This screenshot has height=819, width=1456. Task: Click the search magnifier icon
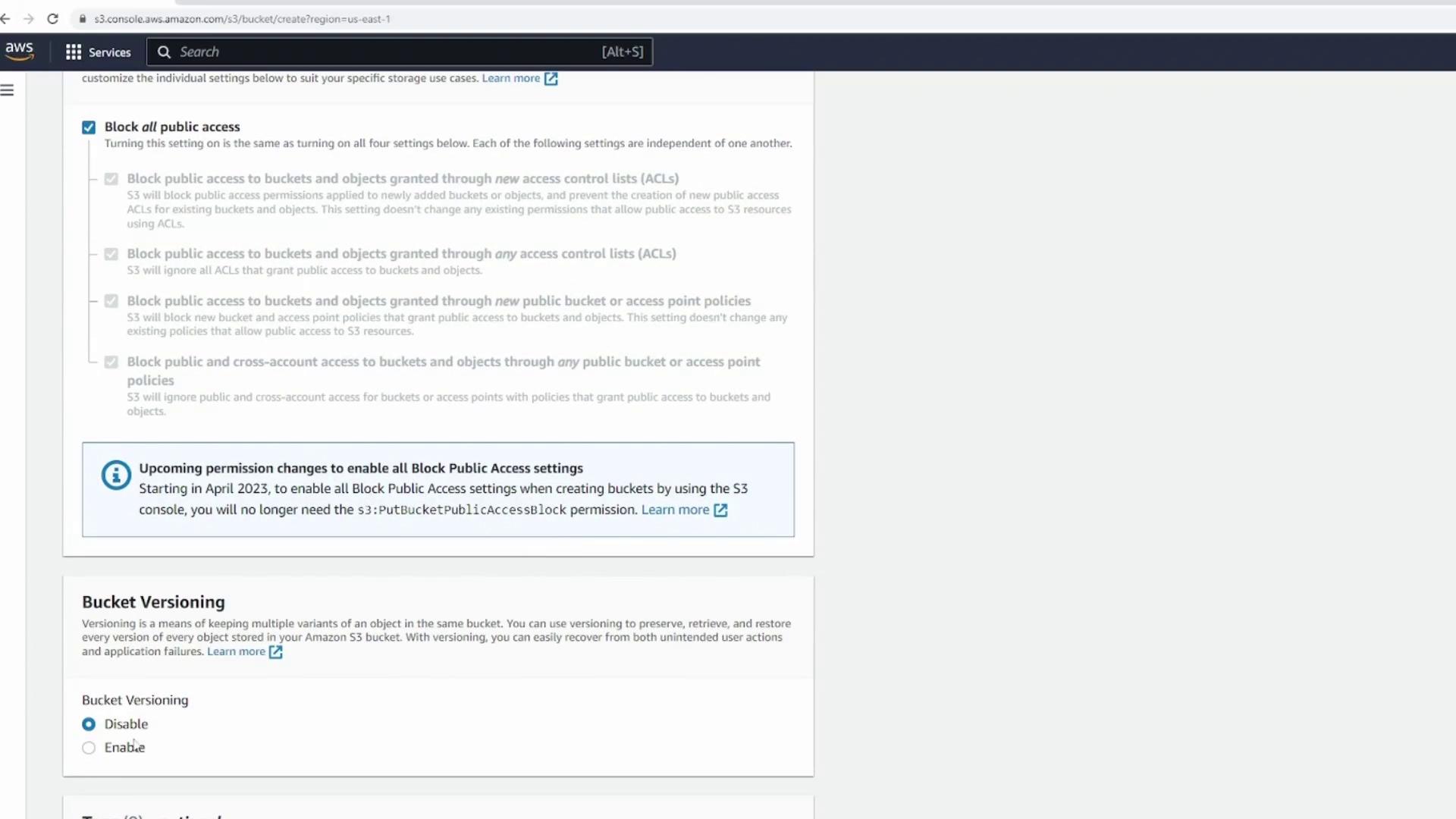[164, 52]
